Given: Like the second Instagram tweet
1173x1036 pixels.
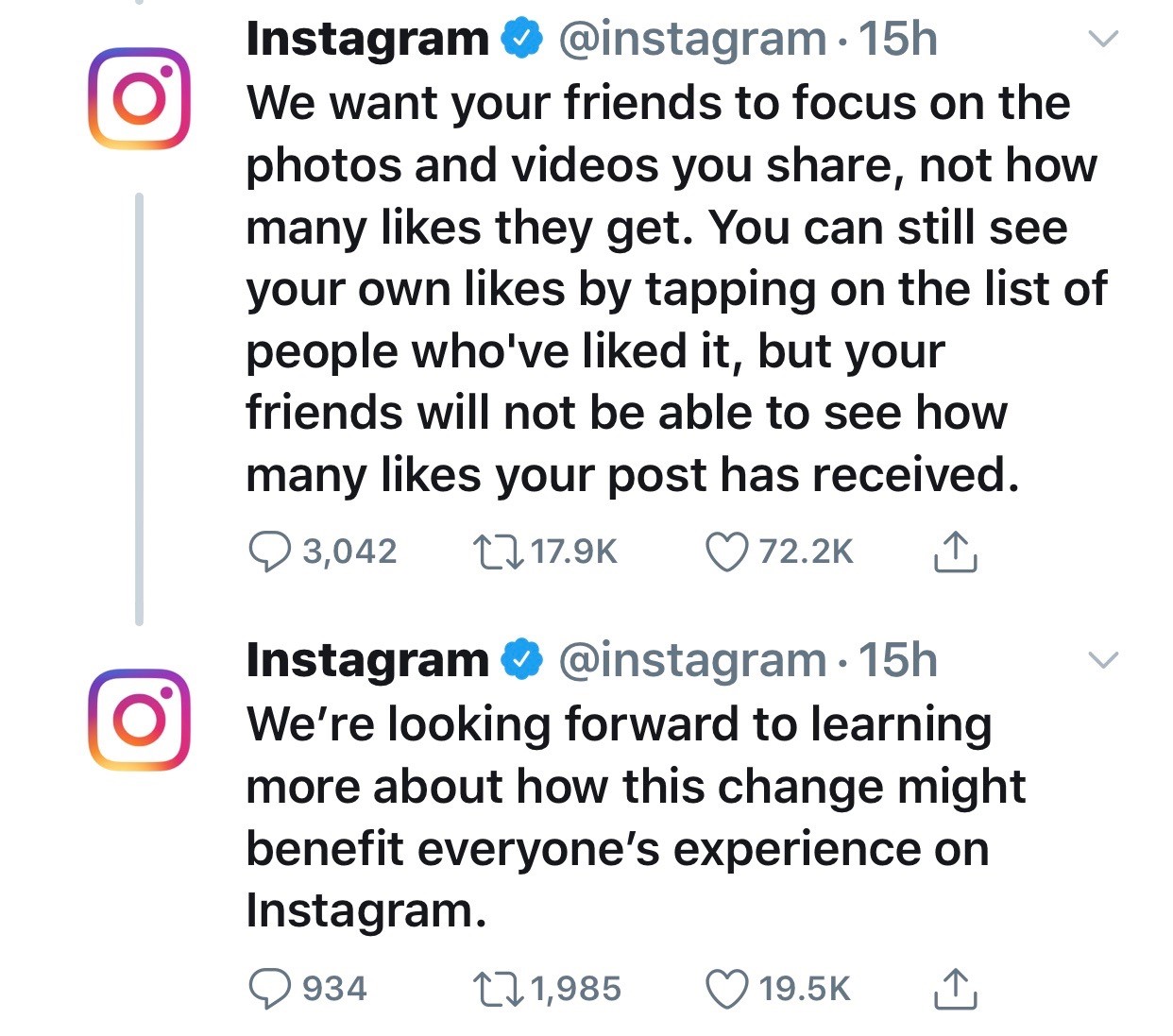Looking at the screenshot, I should 727,989.
